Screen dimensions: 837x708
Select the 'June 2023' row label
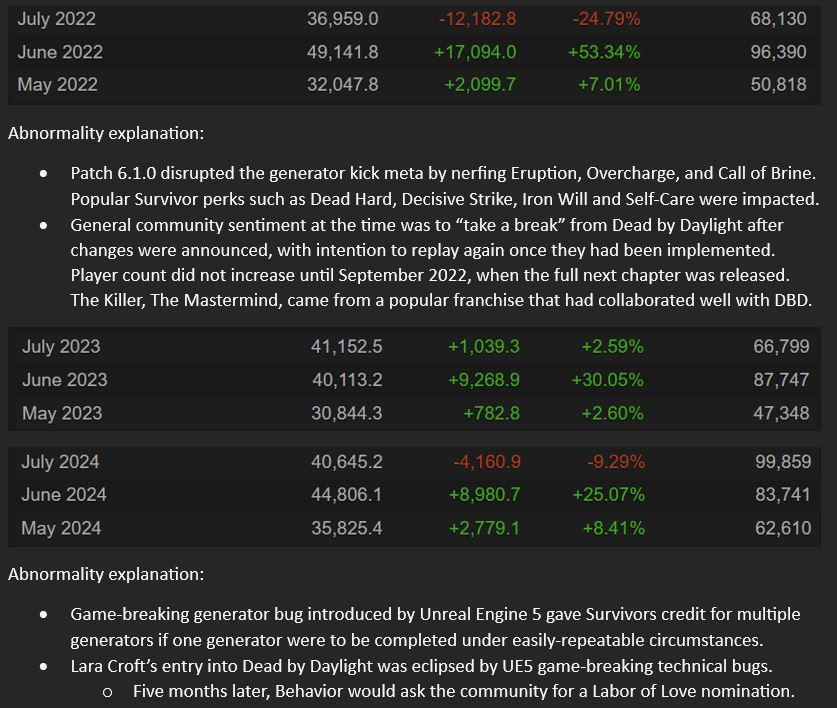[x=65, y=380]
